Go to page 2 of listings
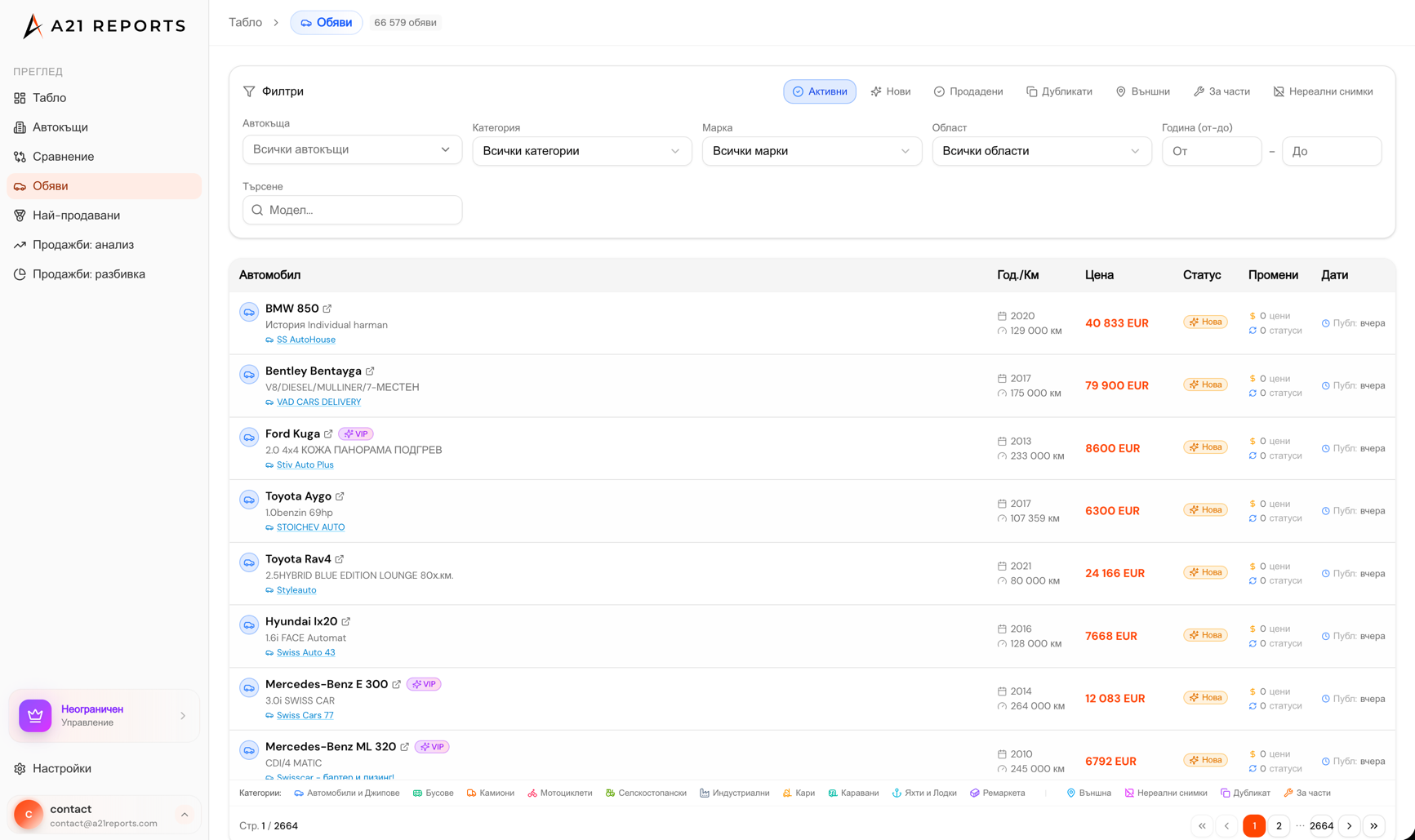The height and width of the screenshot is (840, 1415). coord(1279,826)
